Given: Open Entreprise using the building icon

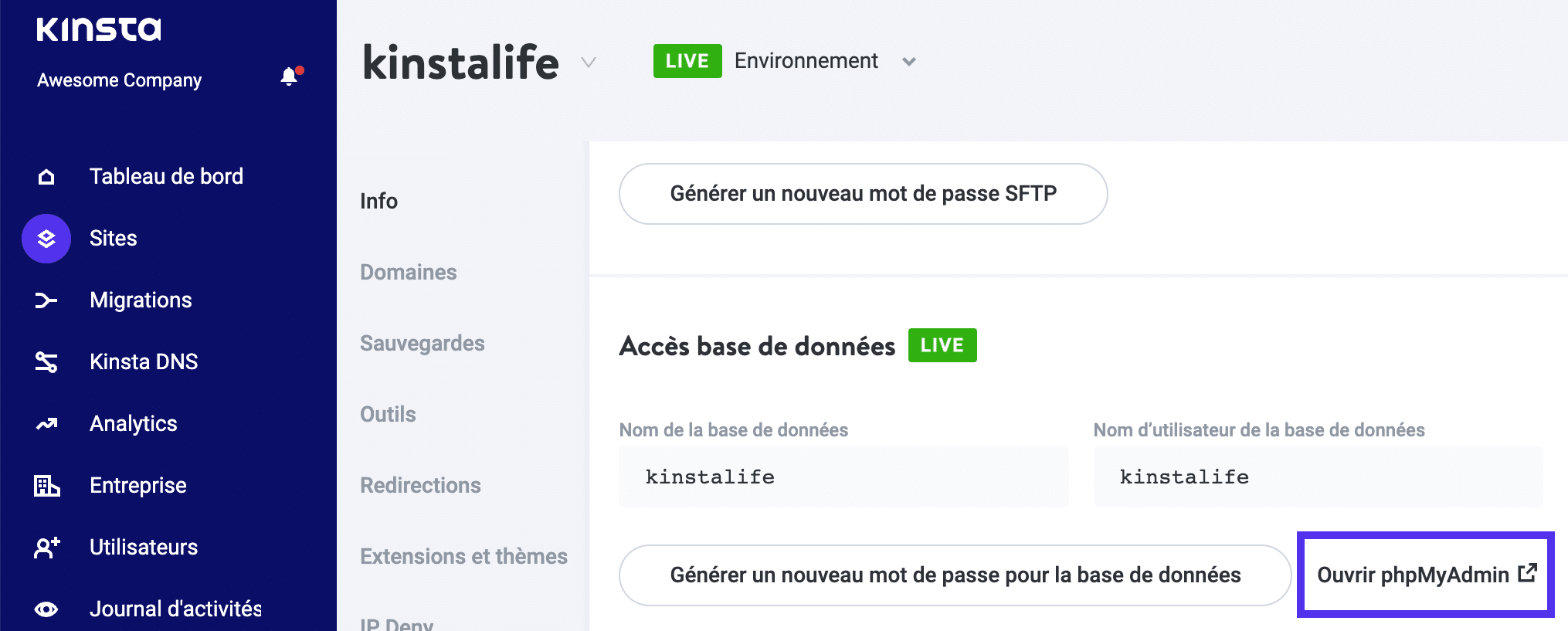Looking at the screenshot, I should [46, 485].
